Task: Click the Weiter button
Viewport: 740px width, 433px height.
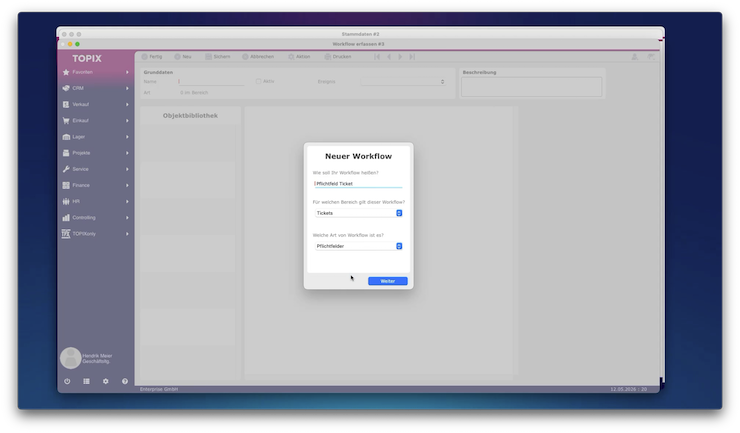Action: 387,281
